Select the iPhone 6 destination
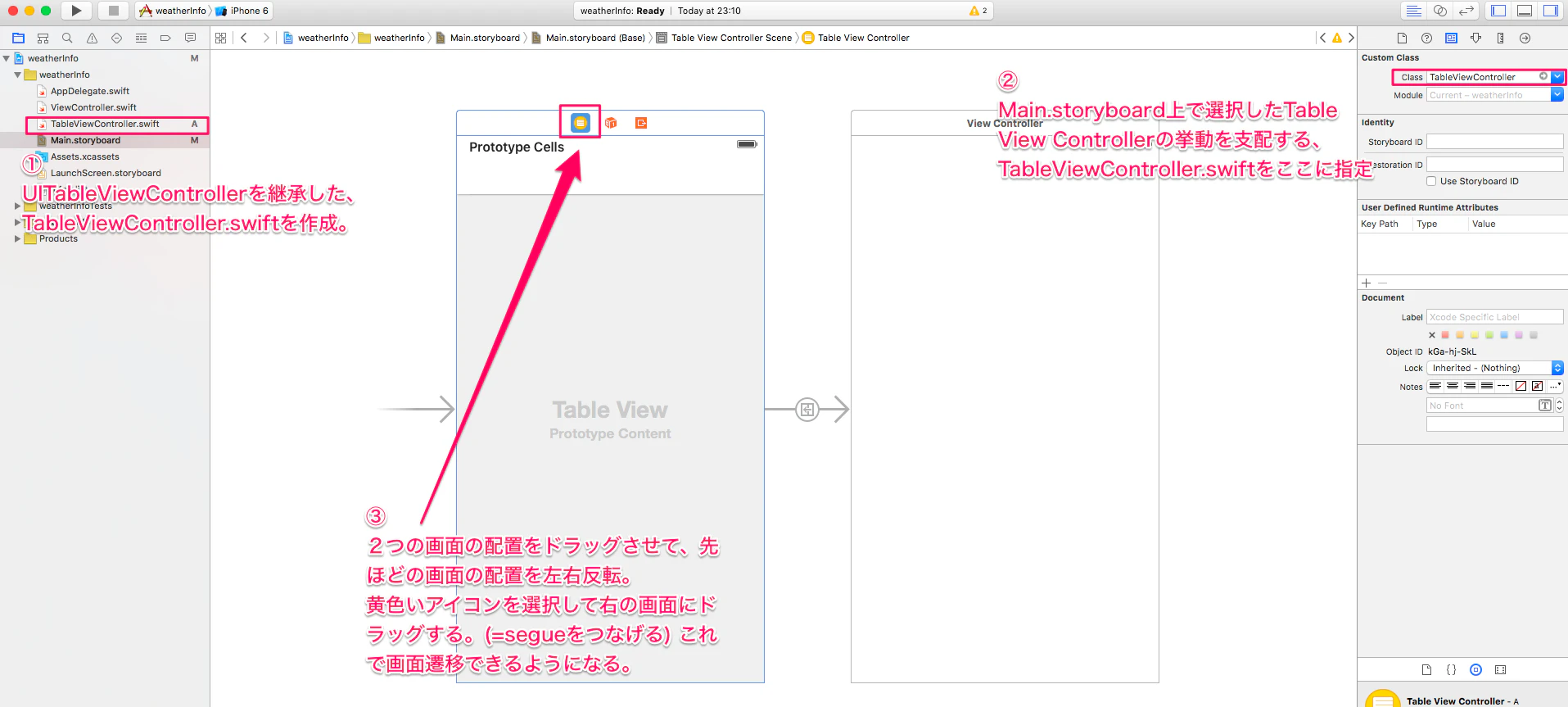Screen dimensions: 1568x707 (x=242, y=11)
